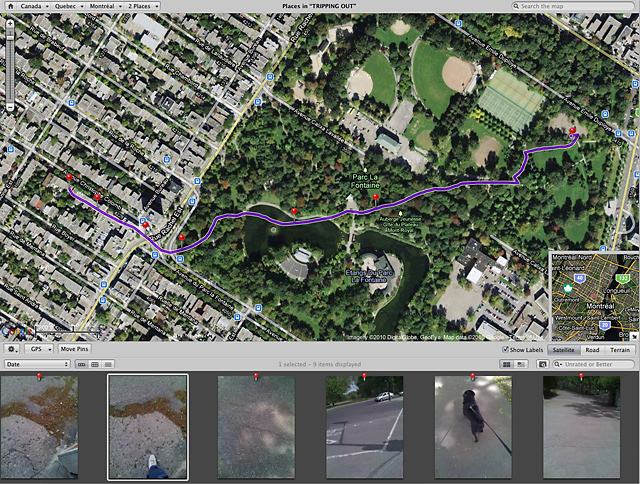Click the zoom out minus button on the map
640x484 pixels.
9,106
